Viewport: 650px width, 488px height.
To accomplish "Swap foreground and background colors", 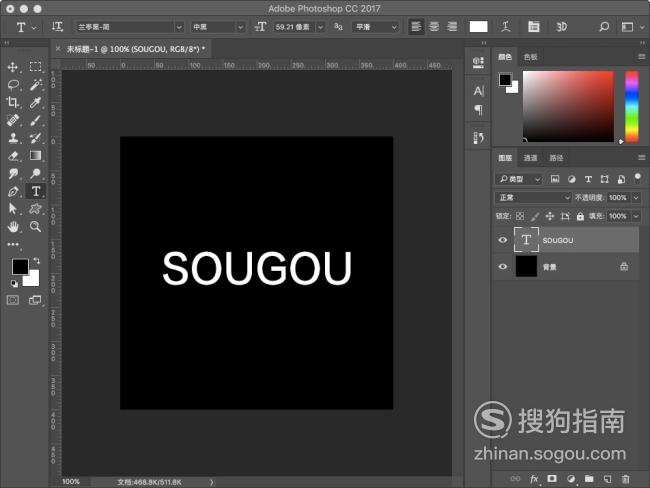I will (37, 260).
